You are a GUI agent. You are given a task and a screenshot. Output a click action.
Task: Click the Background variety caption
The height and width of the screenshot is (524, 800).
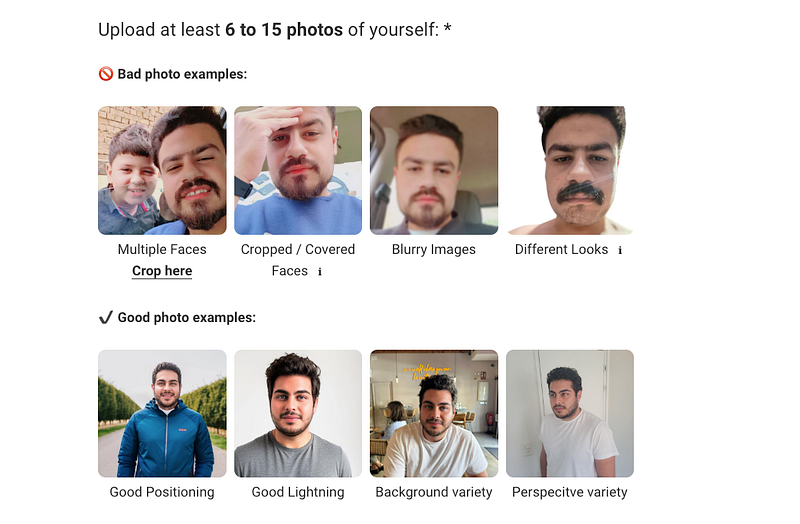point(434,492)
